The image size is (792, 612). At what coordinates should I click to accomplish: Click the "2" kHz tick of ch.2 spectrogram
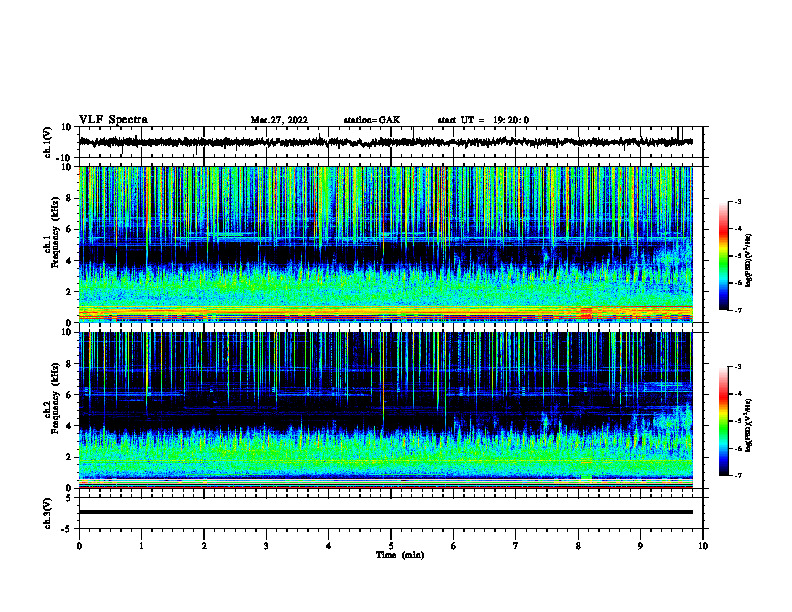click(69, 457)
